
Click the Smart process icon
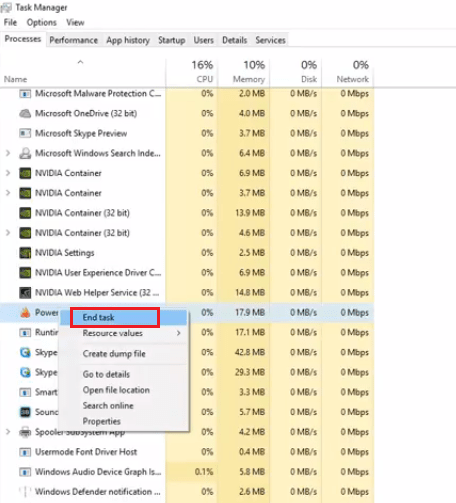tap(25, 392)
